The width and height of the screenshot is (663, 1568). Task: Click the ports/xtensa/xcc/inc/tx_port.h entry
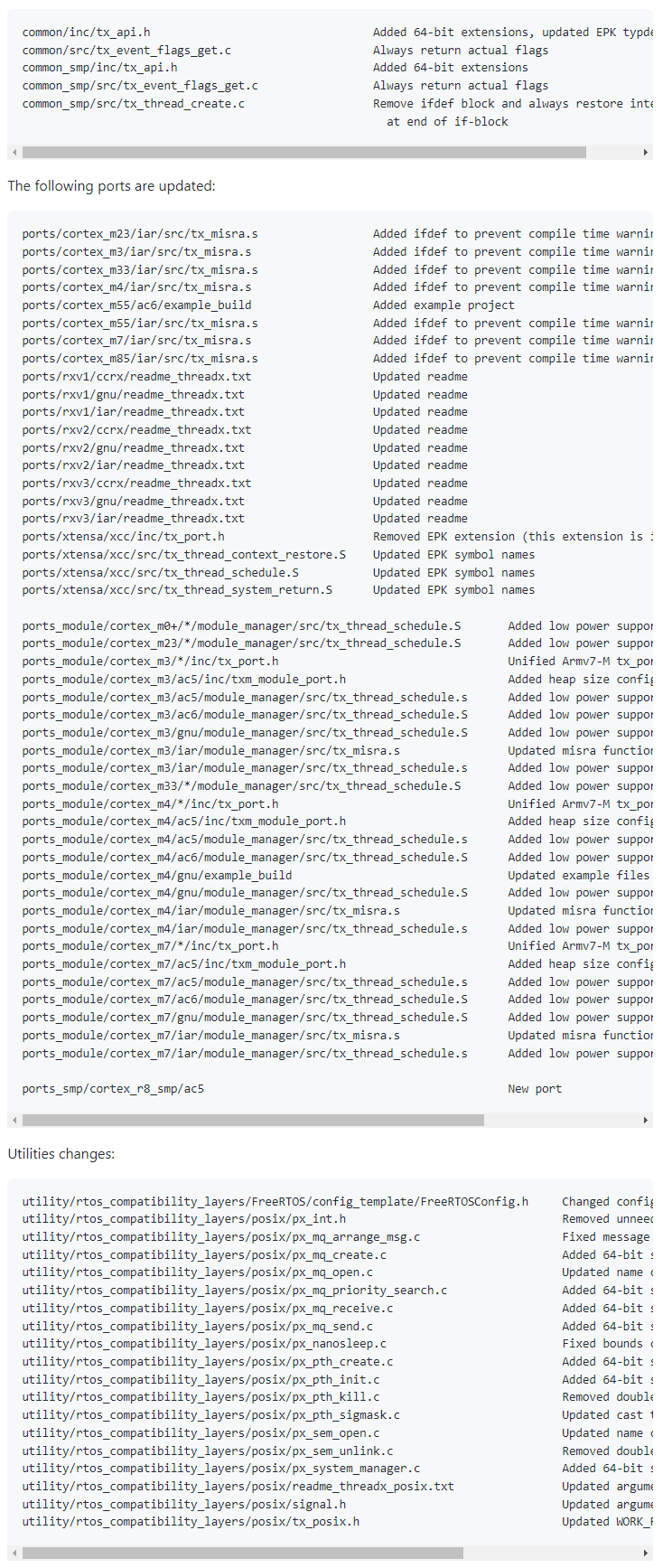(124, 537)
